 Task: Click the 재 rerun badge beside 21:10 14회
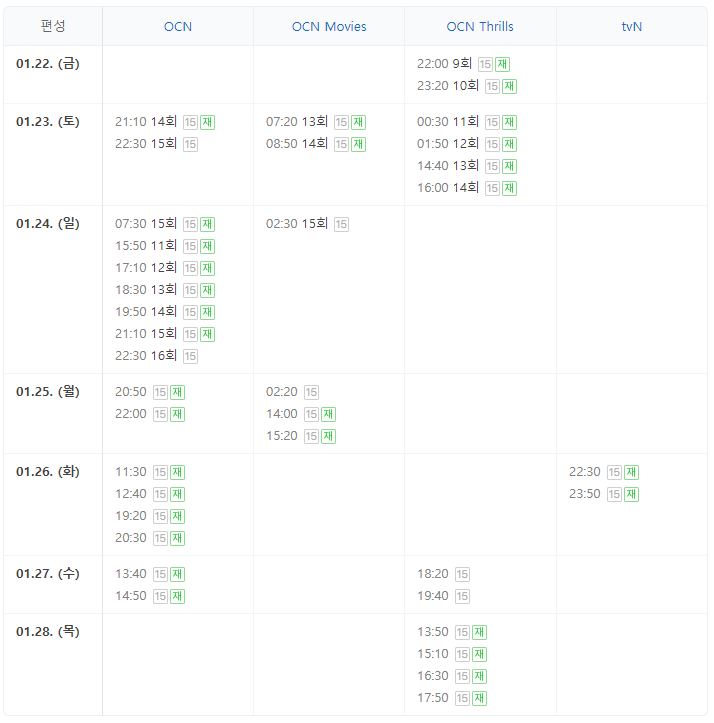click(x=207, y=122)
